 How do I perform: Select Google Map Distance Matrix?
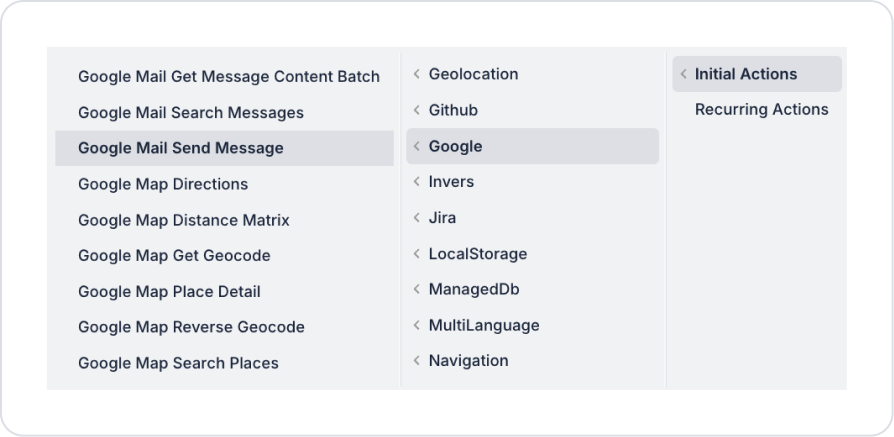(183, 220)
